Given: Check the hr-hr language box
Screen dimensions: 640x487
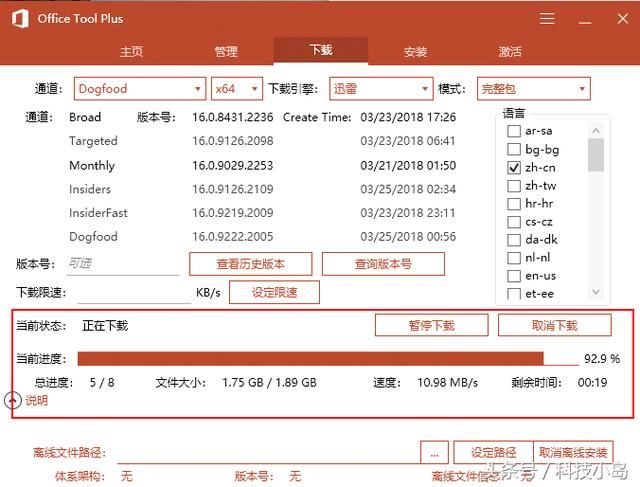Looking at the screenshot, I should point(513,203).
